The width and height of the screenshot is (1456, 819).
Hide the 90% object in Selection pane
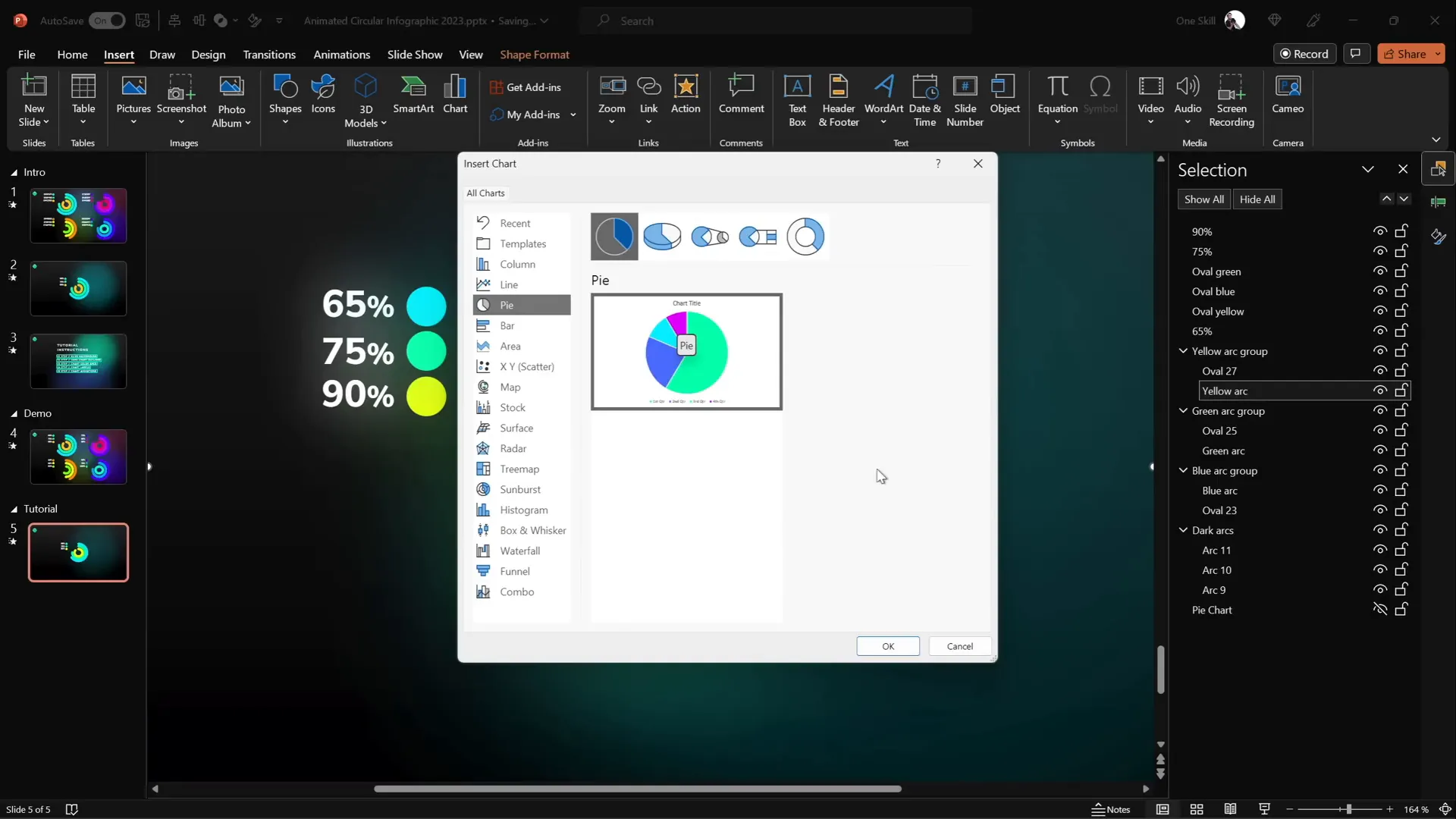coord(1380,231)
